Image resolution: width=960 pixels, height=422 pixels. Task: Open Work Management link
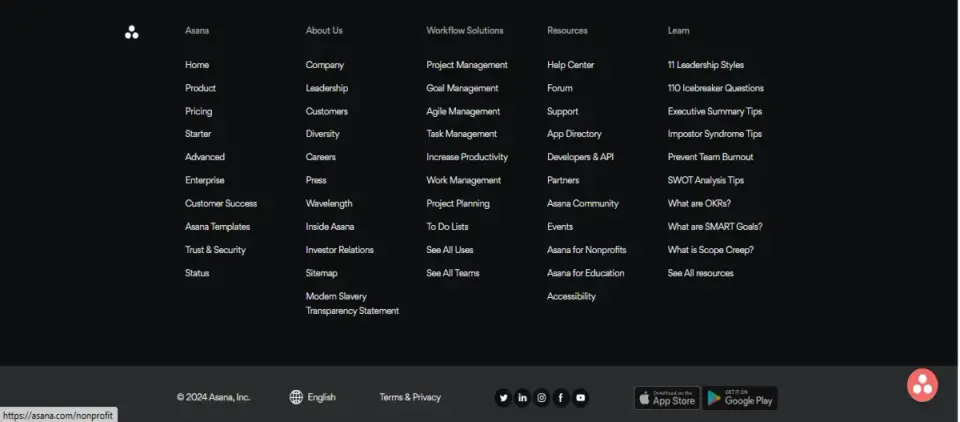[x=463, y=180]
